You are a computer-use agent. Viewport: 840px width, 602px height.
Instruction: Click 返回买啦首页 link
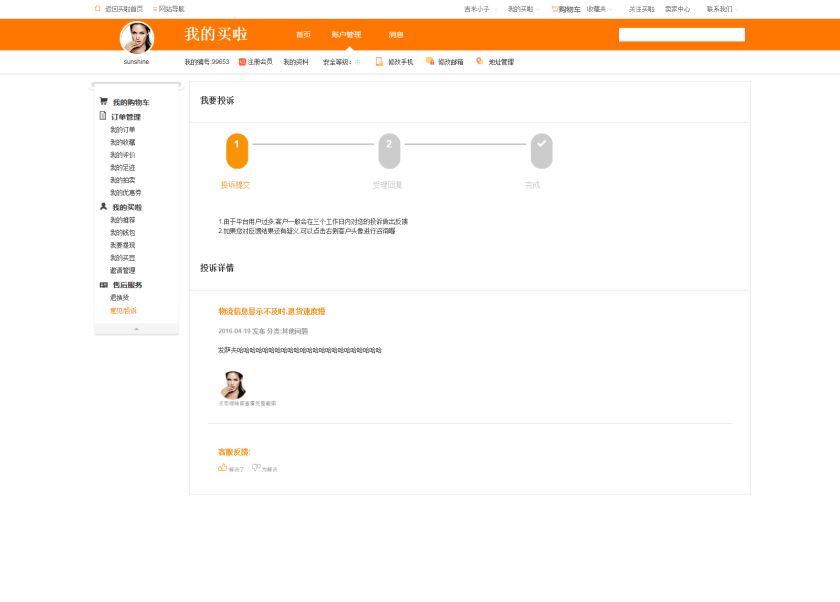point(124,9)
